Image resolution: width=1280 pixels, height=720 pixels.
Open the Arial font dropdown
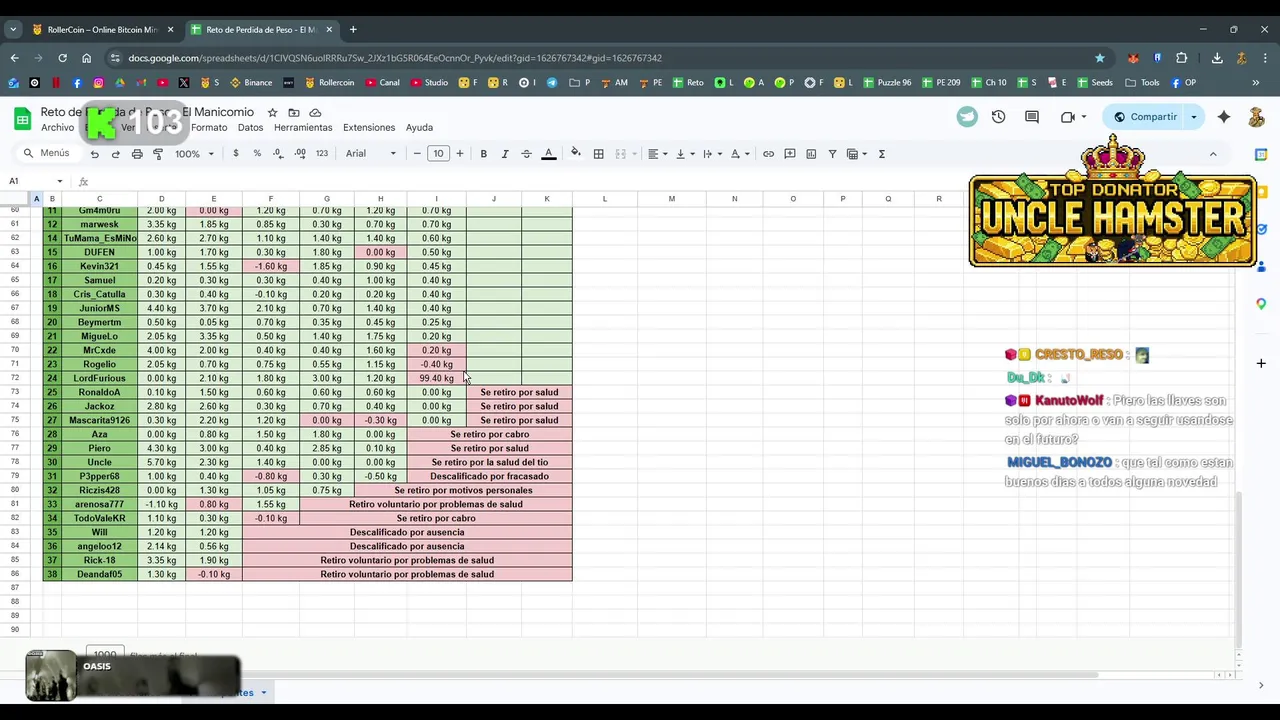point(371,154)
